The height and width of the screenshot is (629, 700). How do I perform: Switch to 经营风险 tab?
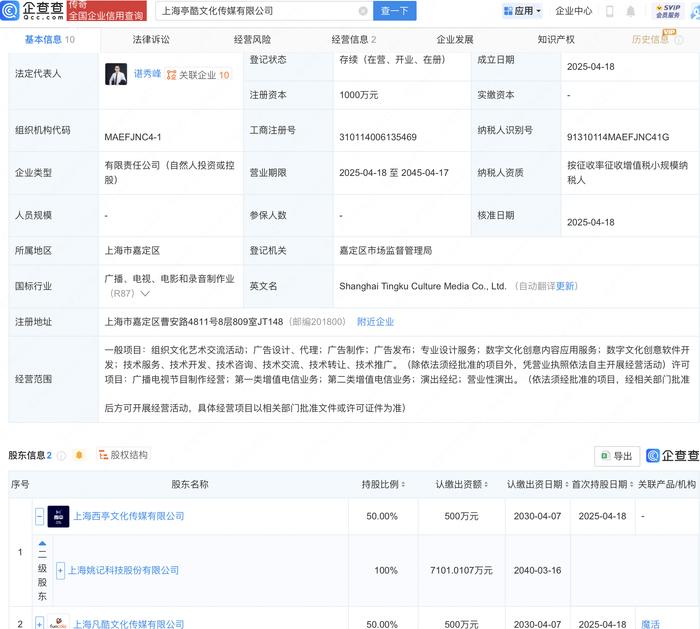(x=252, y=40)
